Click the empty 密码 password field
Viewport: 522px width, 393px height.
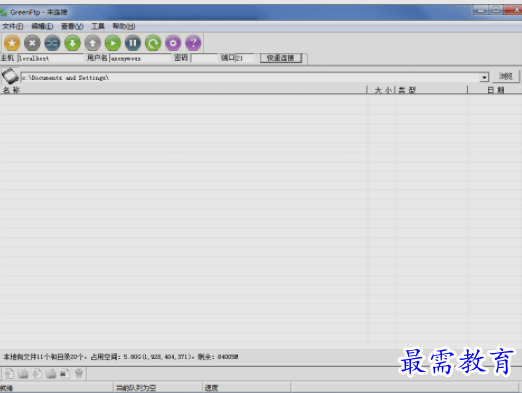point(204,58)
